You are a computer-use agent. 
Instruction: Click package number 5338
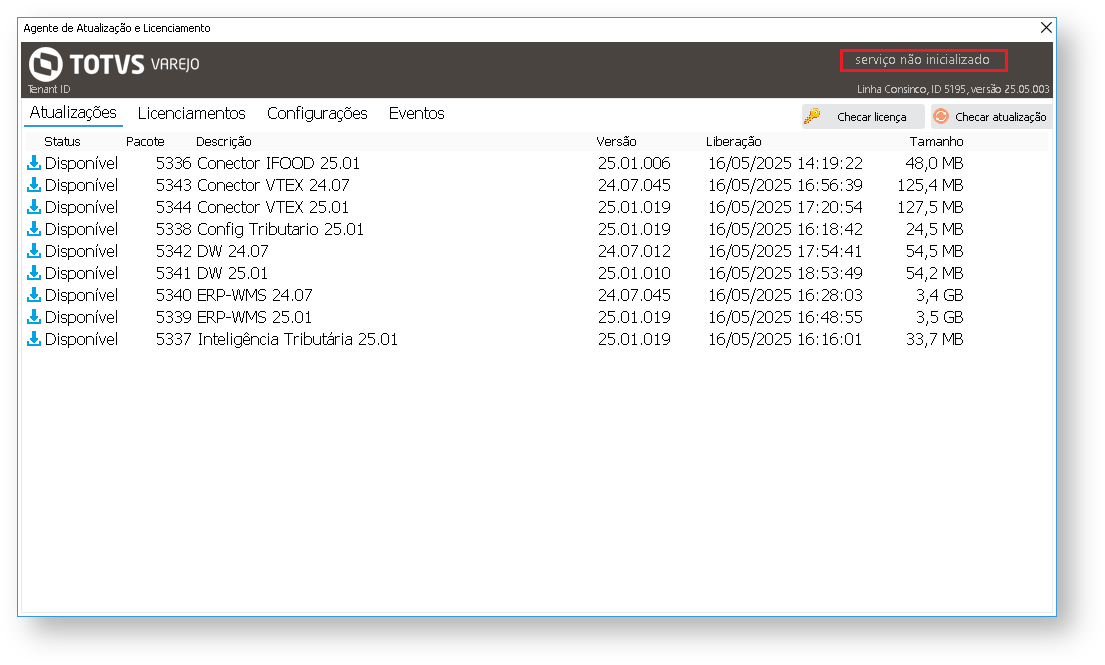coord(173,229)
